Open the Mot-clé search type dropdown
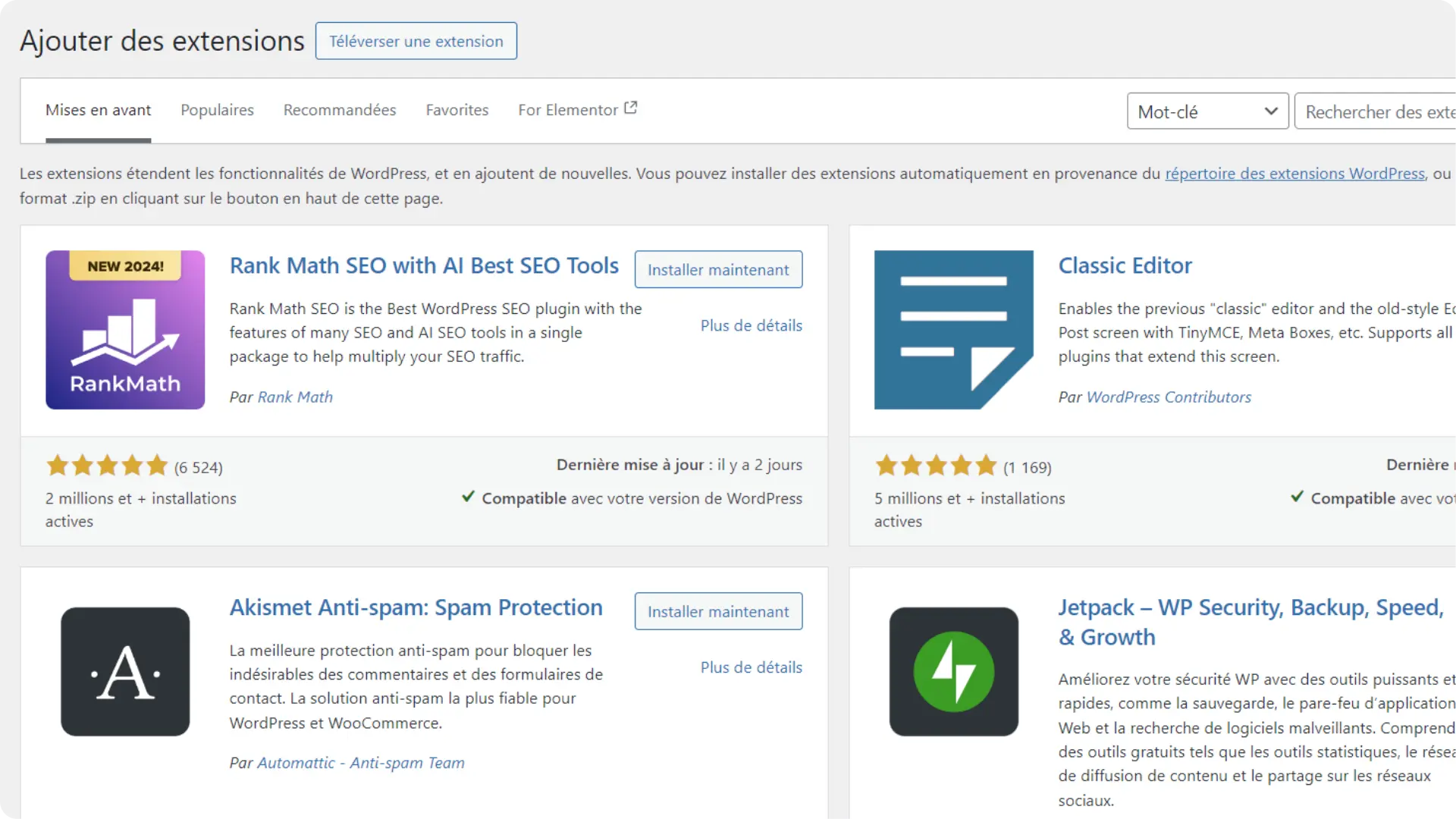The image size is (1456, 819). coord(1208,111)
